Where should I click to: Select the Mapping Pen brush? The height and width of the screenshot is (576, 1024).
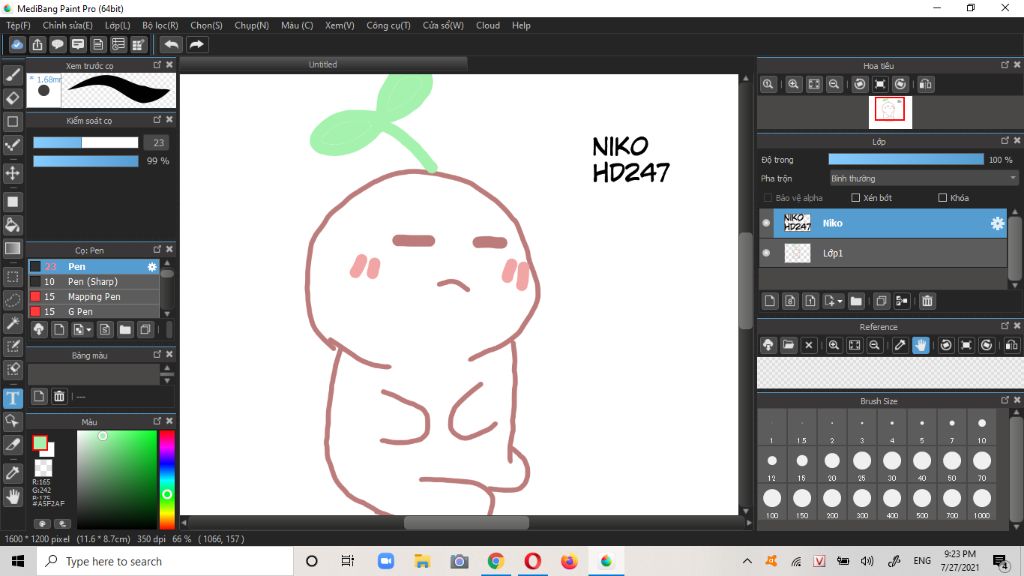point(94,297)
